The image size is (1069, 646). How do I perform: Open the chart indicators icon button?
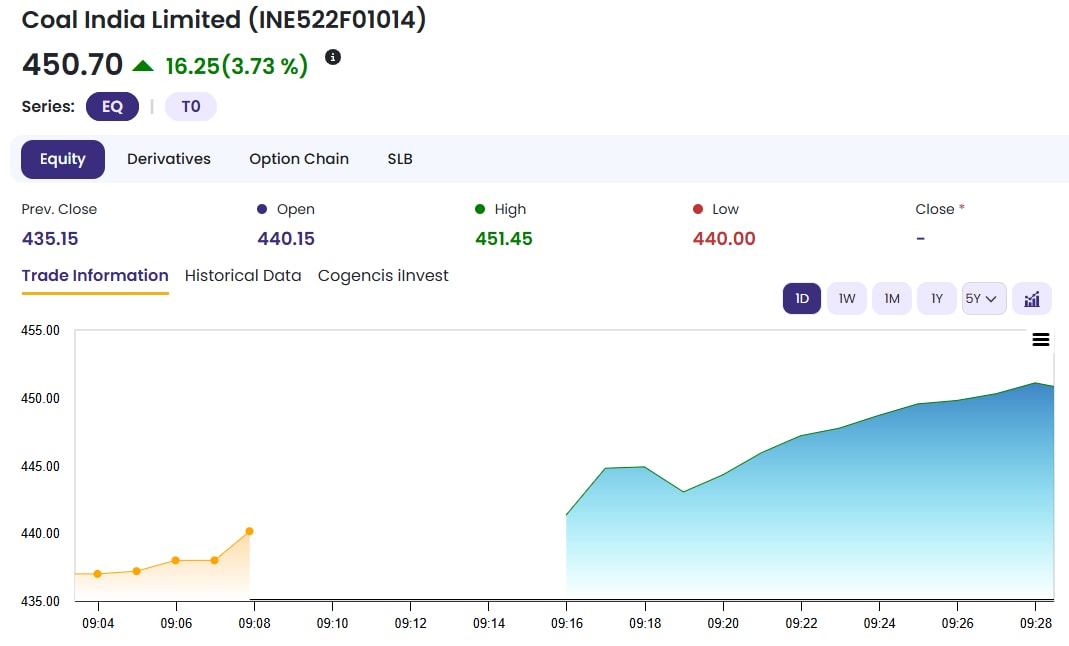[1031, 298]
